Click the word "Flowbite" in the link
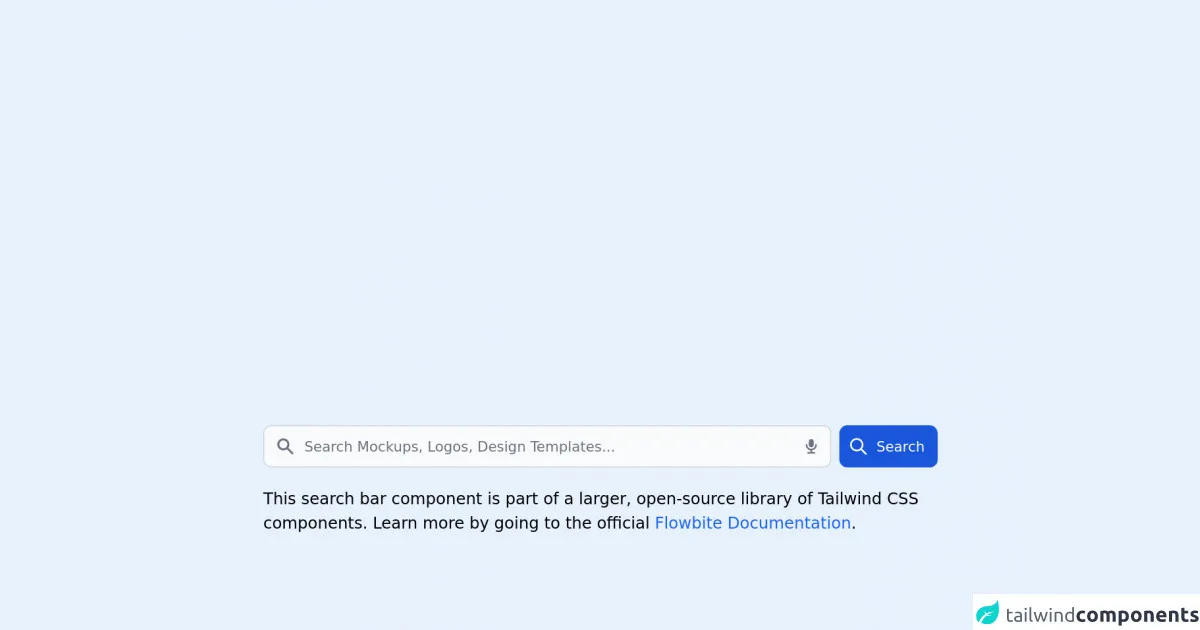Image resolution: width=1200 pixels, height=630 pixels. (x=688, y=523)
